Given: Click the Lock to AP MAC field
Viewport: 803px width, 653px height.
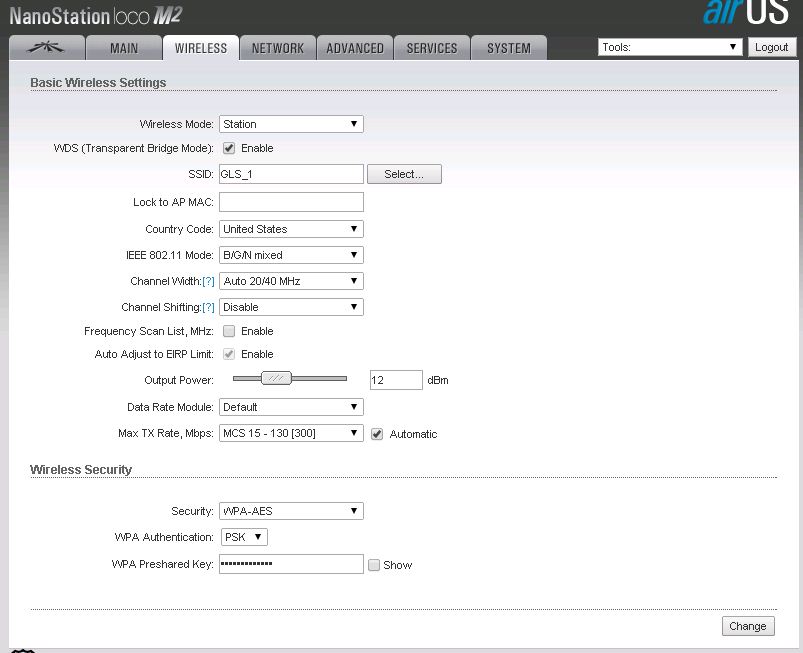Looking at the screenshot, I should pos(290,202).
